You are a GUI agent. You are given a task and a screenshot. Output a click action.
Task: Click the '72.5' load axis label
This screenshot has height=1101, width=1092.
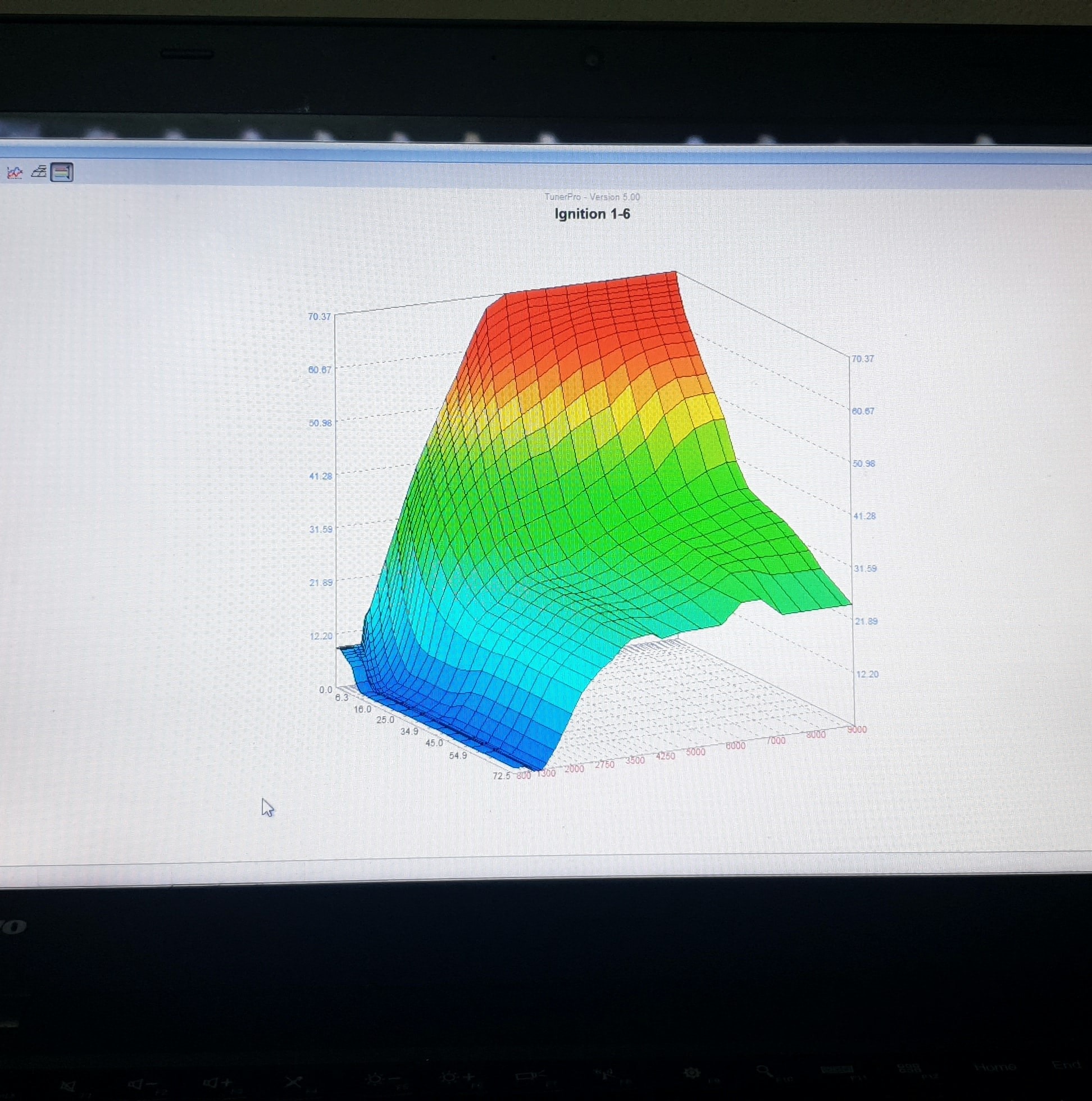click(x=502, y=776)
